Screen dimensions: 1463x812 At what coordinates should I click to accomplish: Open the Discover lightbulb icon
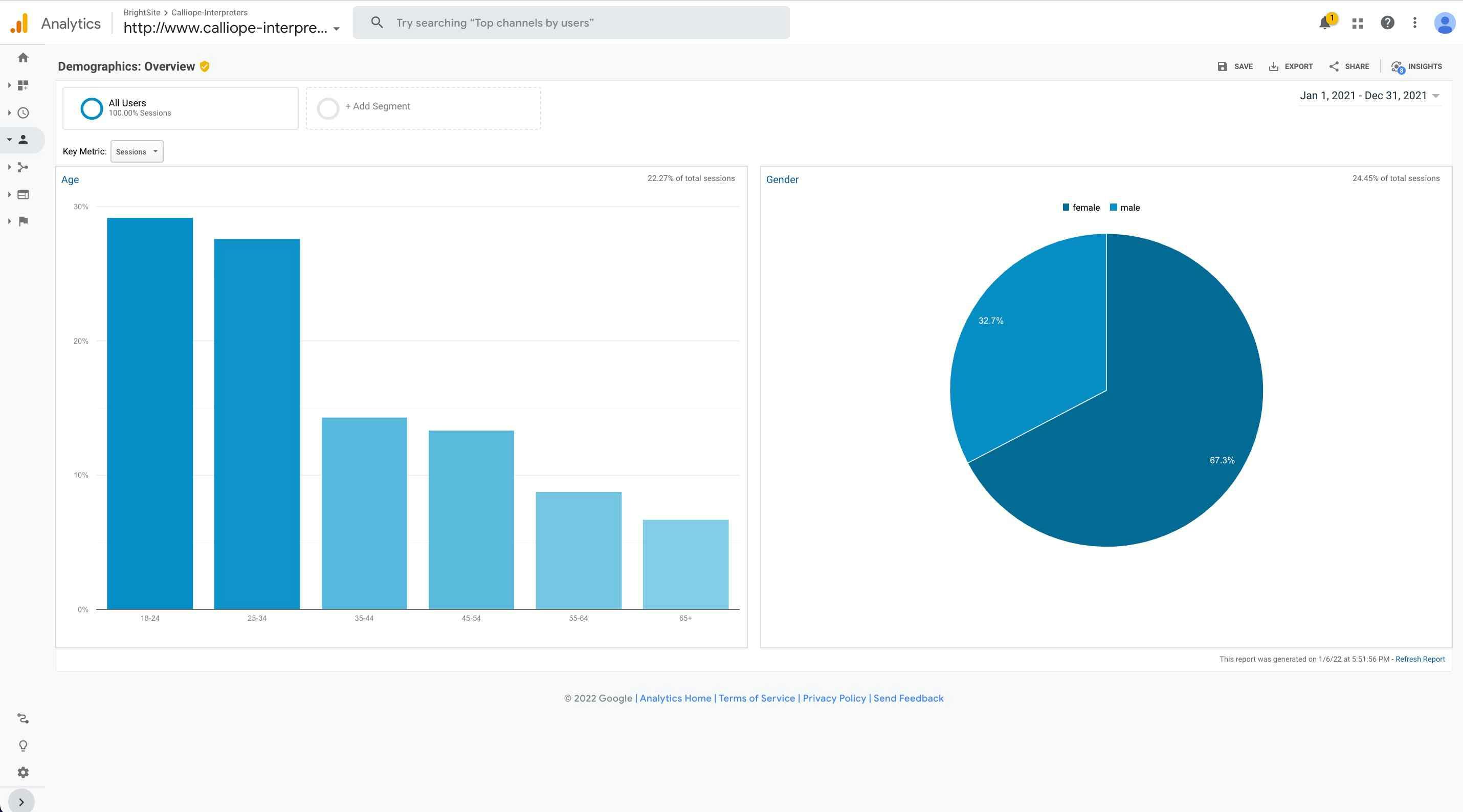24,746
